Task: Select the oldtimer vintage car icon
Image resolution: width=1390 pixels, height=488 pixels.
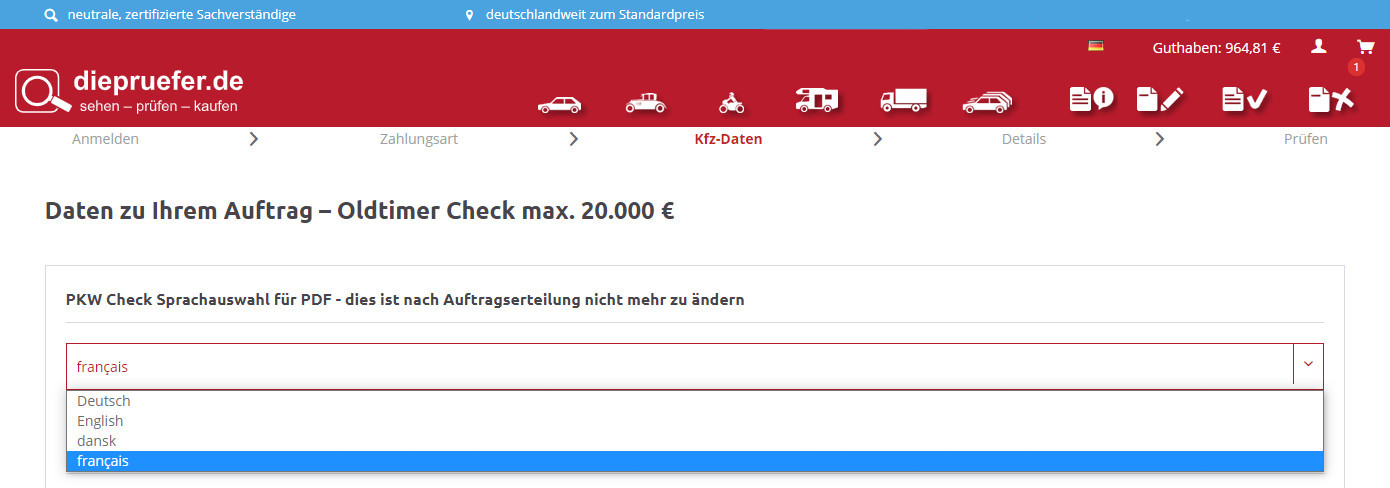Action: pyautogui.click(x=645, y=102)
